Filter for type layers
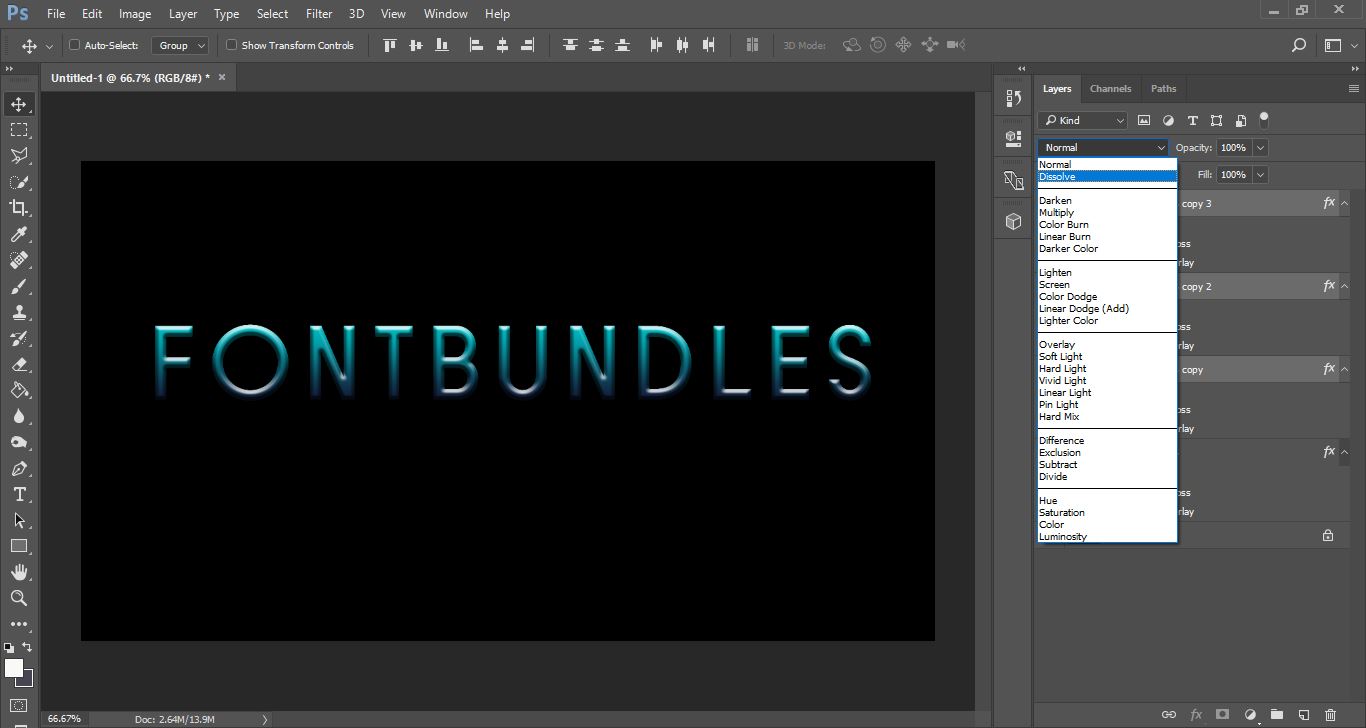This screenshot has height=728, width=1366. (1192, 120)
